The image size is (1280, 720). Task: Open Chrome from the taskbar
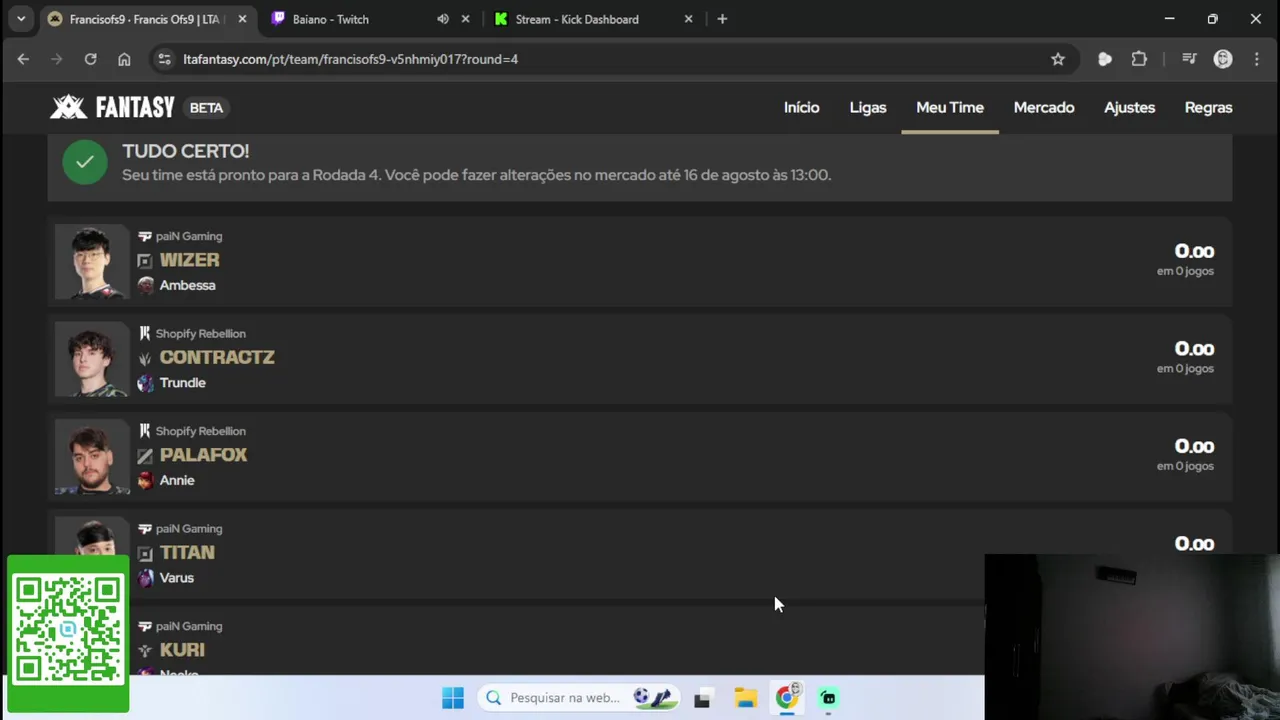pos(788,696)
